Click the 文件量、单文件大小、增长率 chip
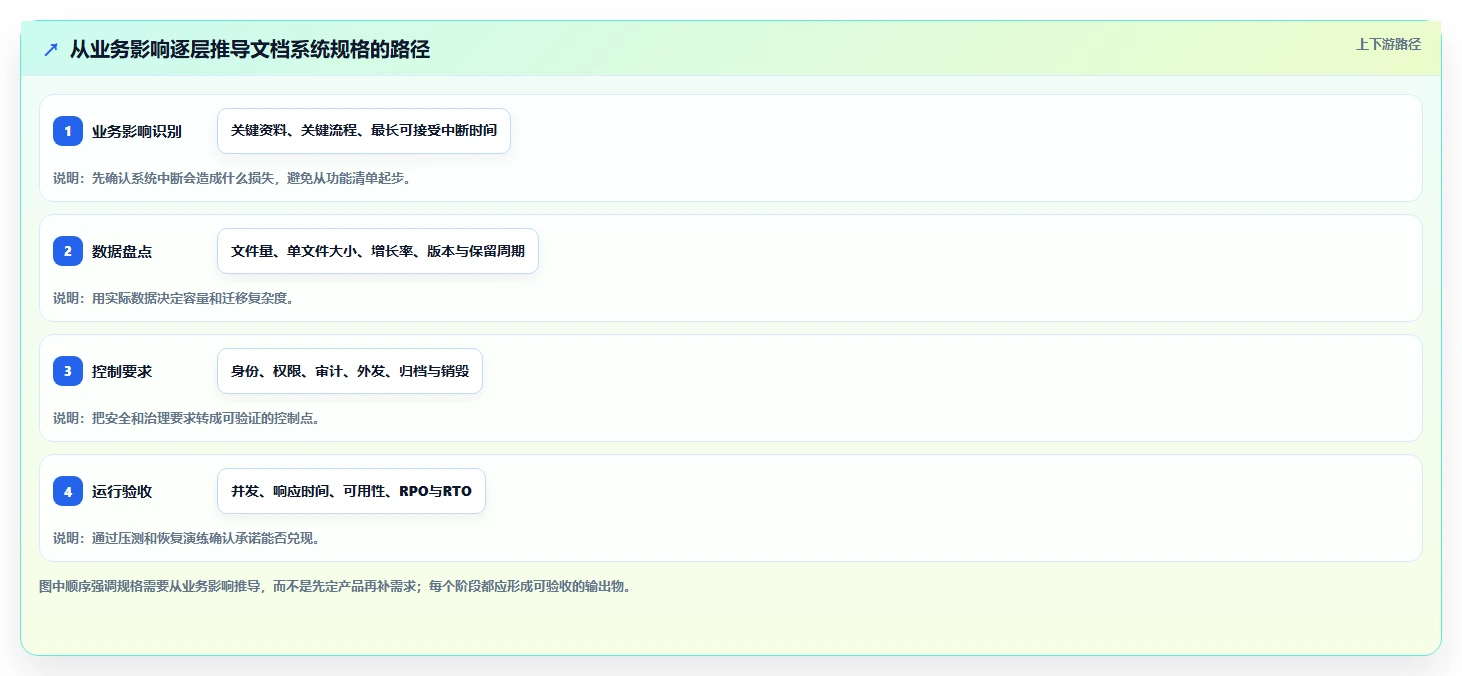The image size is (1462, 676). coord(378,251)
